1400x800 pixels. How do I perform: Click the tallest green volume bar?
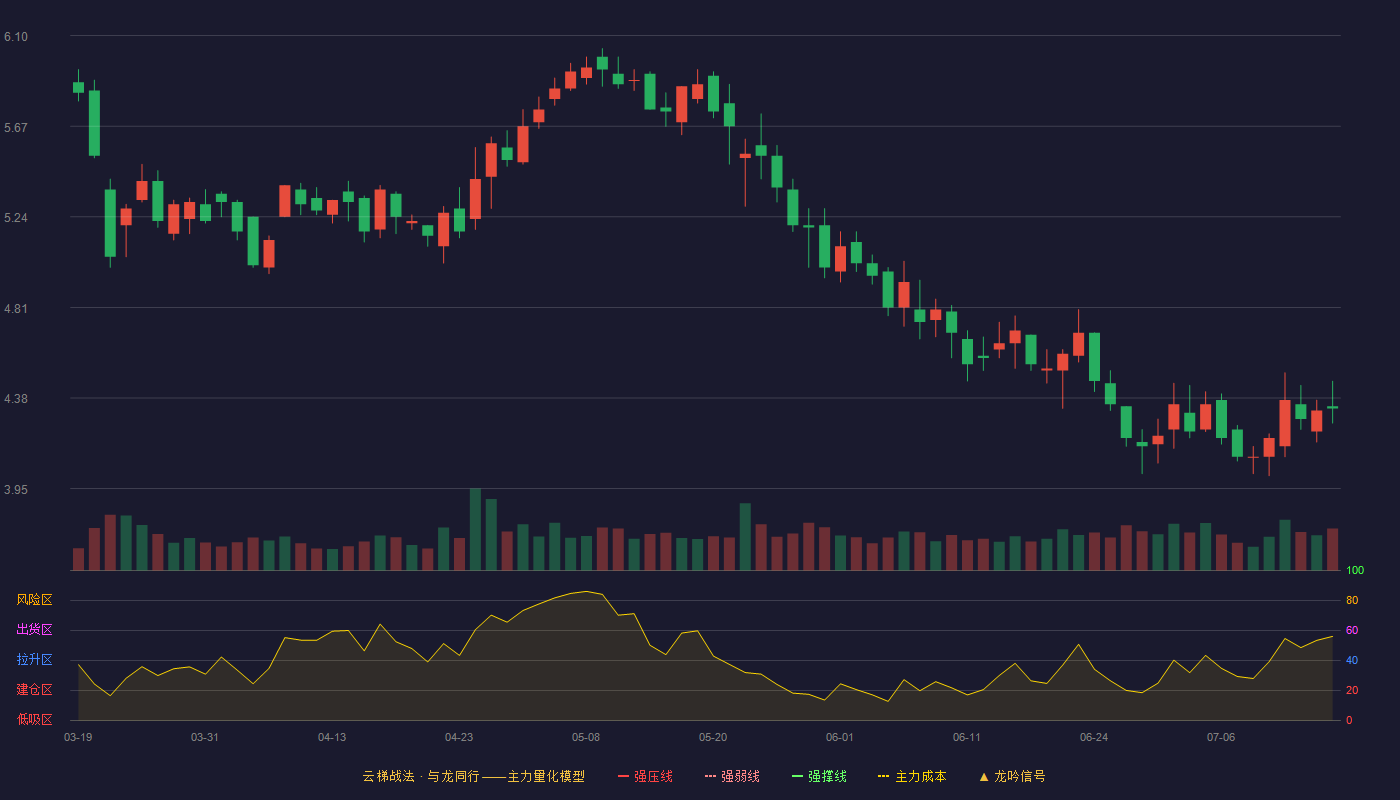click(475, 529)
